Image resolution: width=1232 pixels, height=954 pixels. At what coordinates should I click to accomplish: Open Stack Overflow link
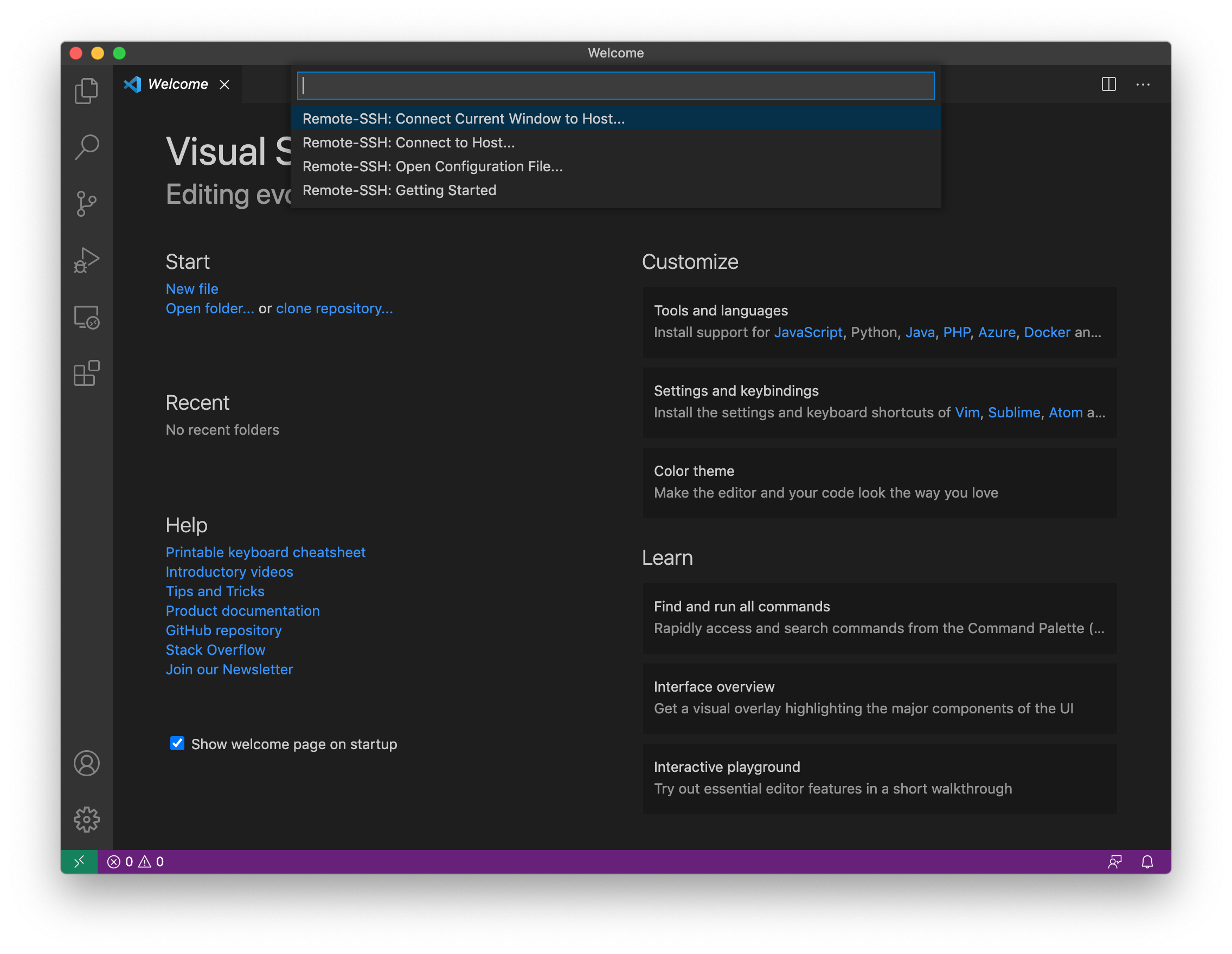[x=215, y=649]
